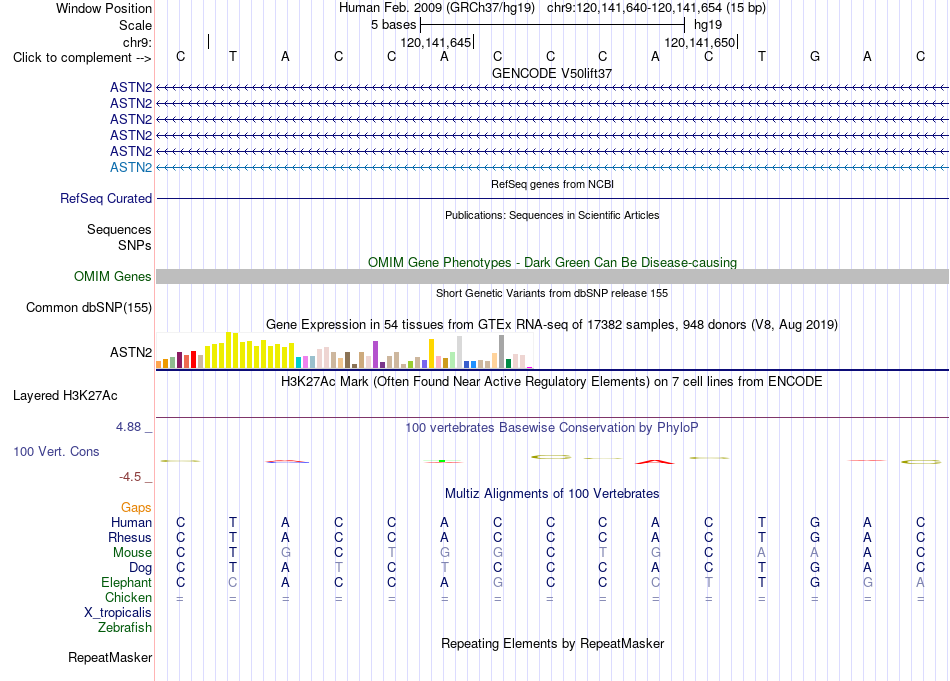Image resolution: width=950 pixels, height=681 pixels.
Task: Open GENCODE V50lift37 track title
Action: click(552, 73)
